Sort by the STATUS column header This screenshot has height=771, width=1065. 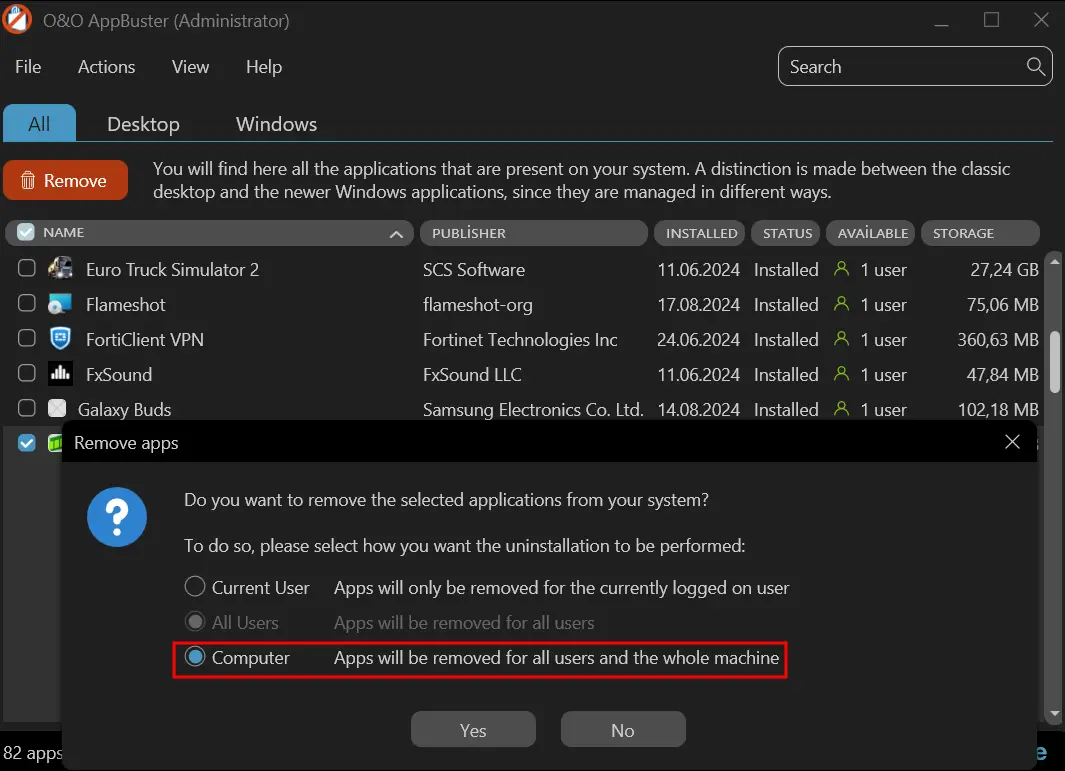[x=787, y=233]
